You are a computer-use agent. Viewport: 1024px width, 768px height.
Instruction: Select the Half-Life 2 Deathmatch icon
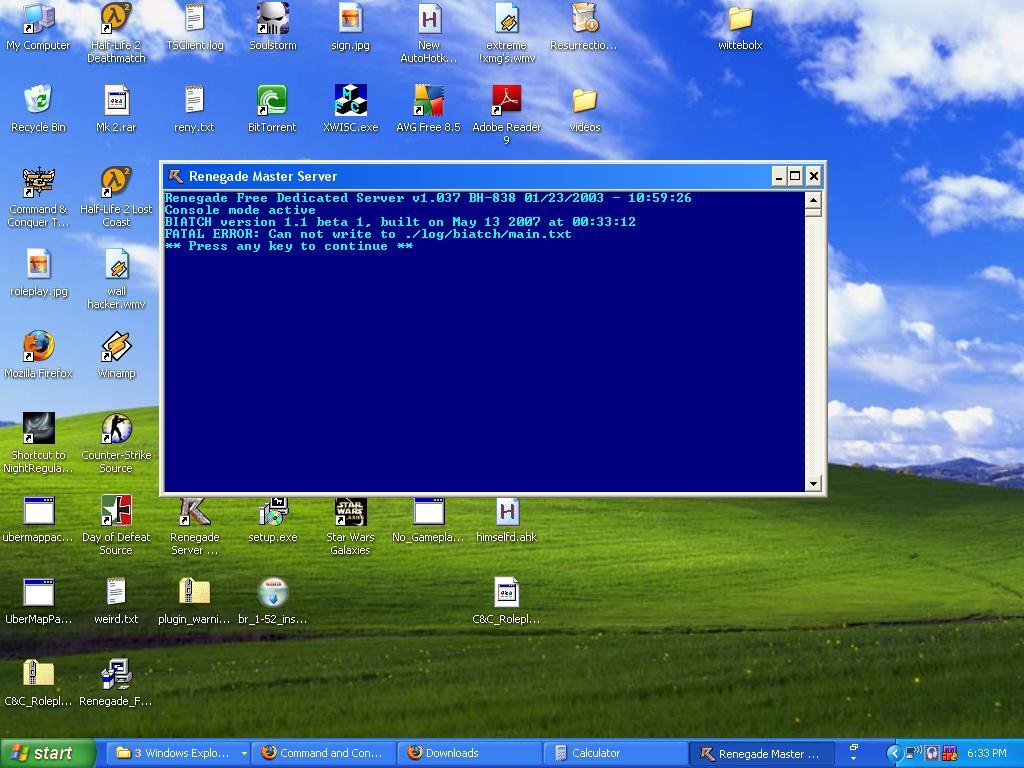(x=116, y=19)
